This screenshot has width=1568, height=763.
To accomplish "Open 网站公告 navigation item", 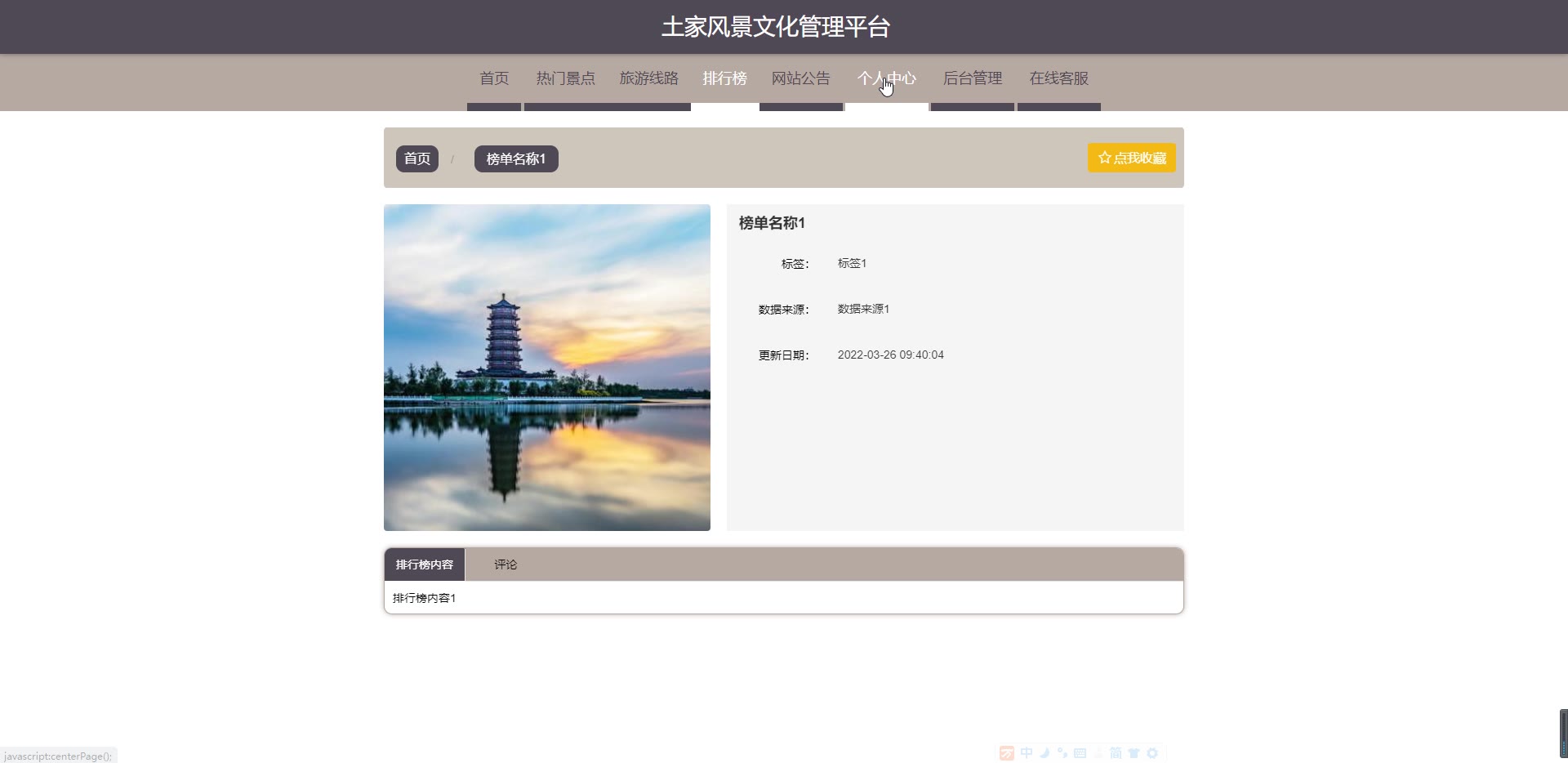I will (x=800, y=78).
